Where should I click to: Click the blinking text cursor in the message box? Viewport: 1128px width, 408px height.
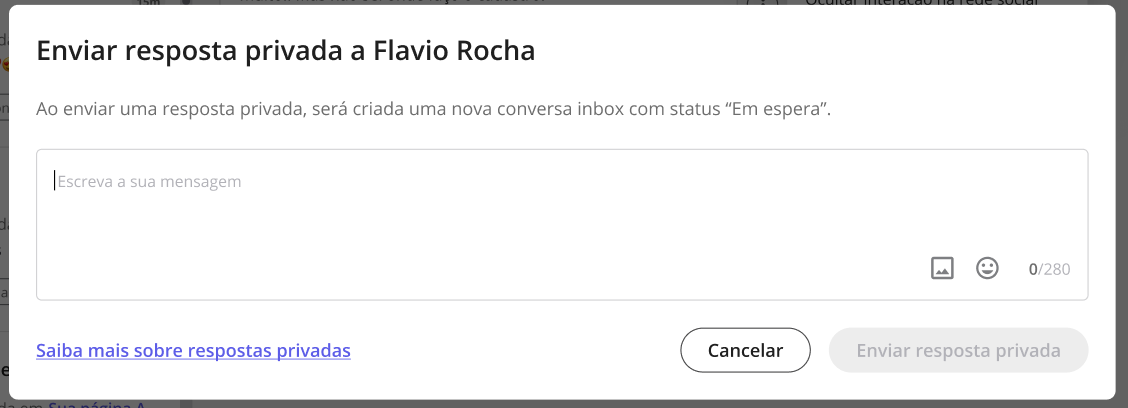tap(54, 181)
